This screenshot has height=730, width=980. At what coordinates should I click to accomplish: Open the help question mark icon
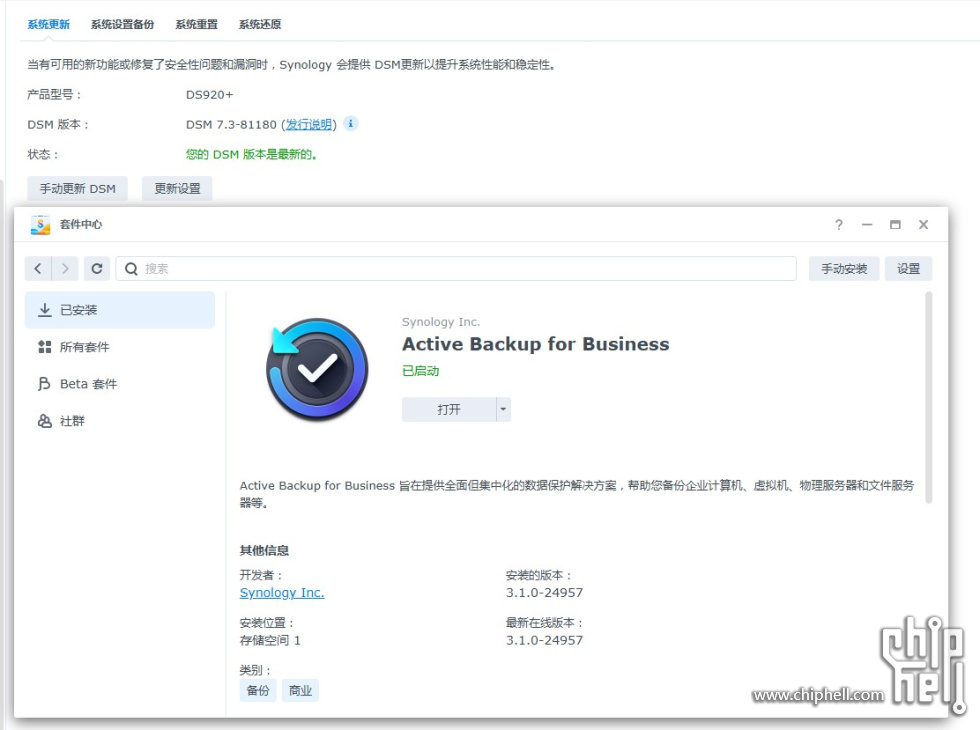(839, 225)
